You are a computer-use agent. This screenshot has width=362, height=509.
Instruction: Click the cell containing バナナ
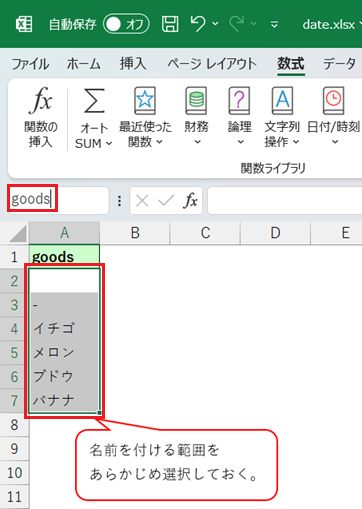click(x=65, y=401)
